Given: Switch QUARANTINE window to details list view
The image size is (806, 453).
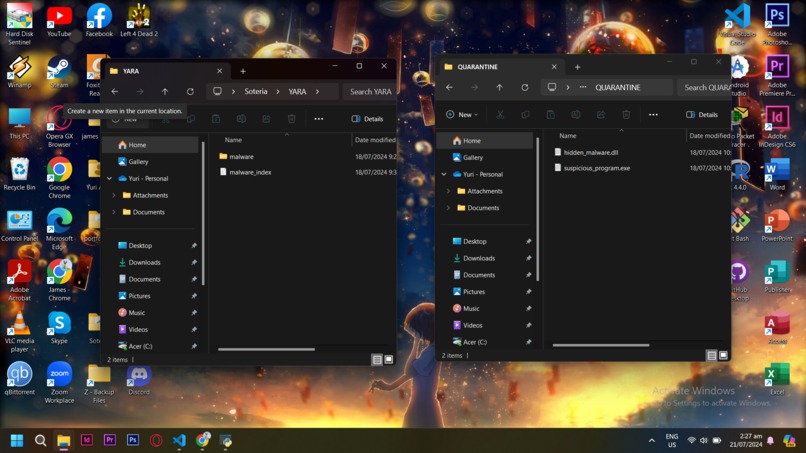Looking at the screenshot, I should pos(711,355).
